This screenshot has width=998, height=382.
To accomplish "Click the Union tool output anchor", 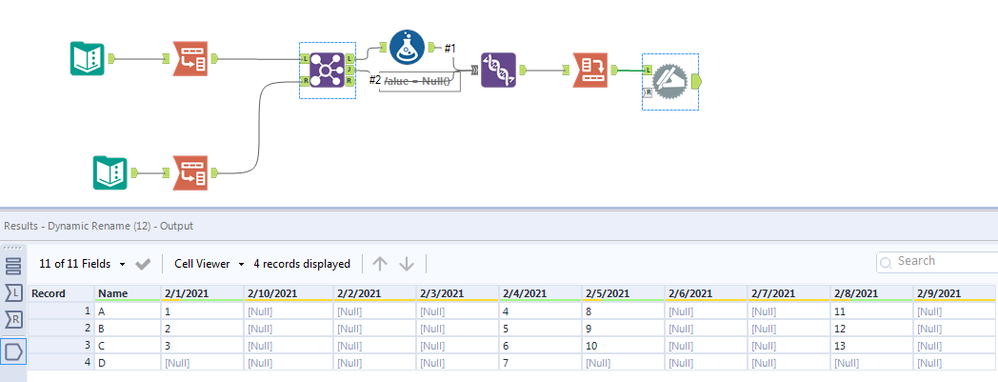I will click(523, 70).
